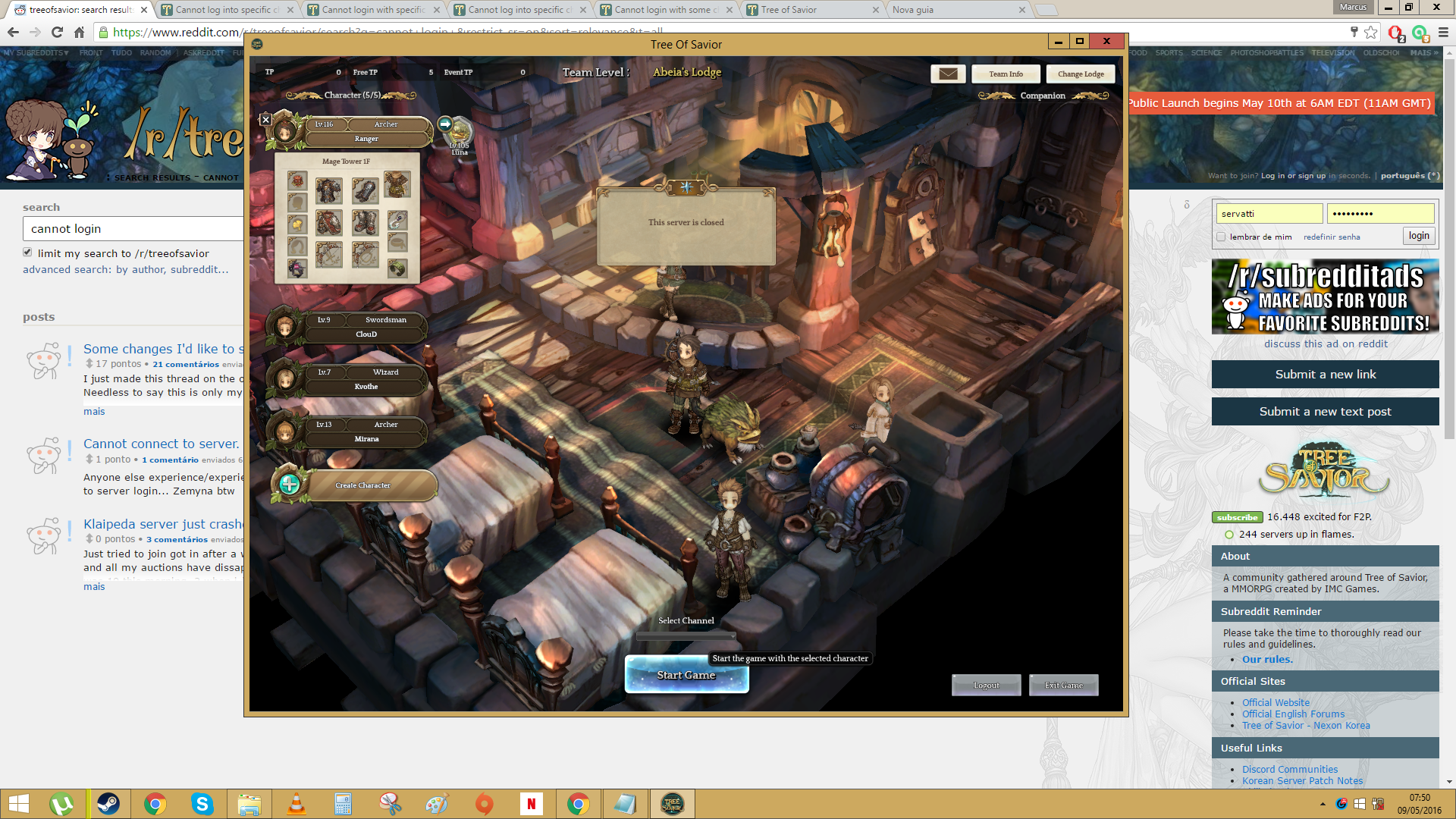Expand the MAIS subreddits menu
This screenshot has height=819, width=1456.
coord(1423,53)
